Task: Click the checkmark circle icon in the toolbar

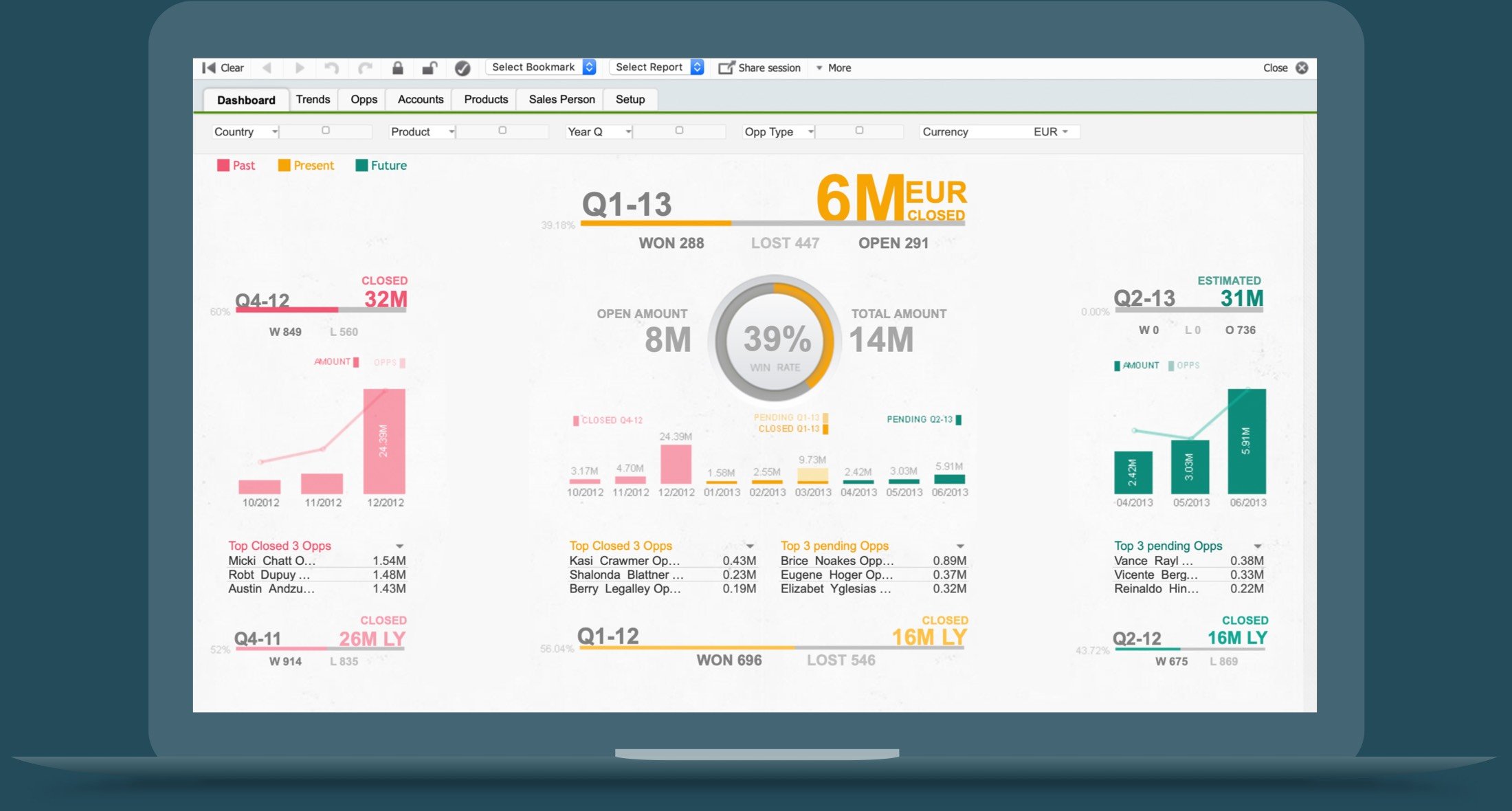Action: [462, 67]
